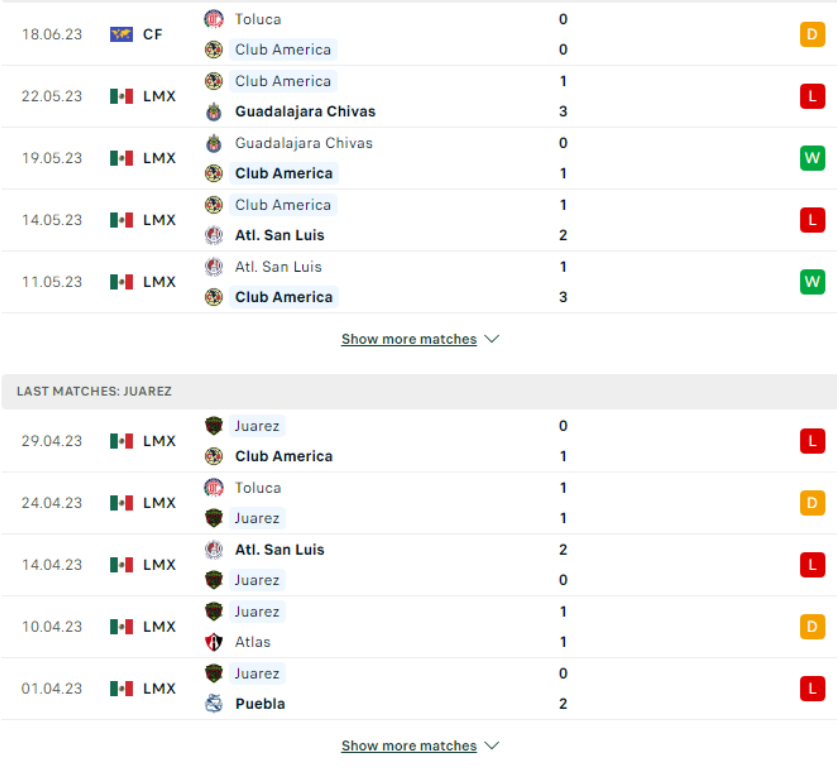The width and height of the screenshot is (837, 779).
Task: Open Show more matches below Juarez results
Action: 409,745
